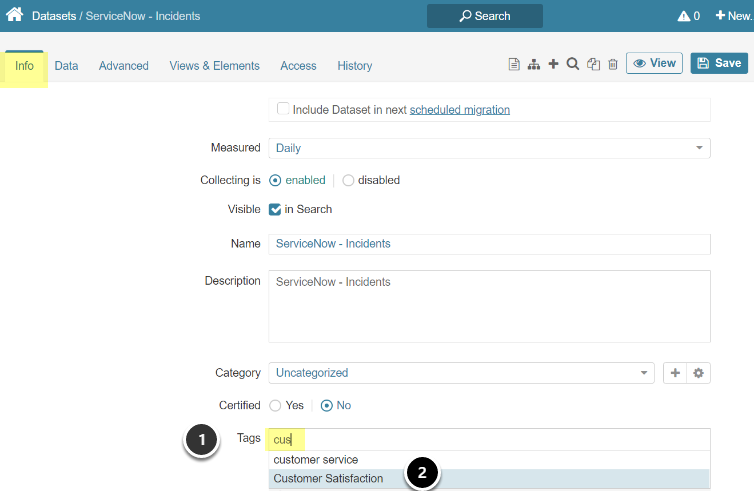The height and width of the screenshot is (491, 754).
Task: Click the Tags input field
Action: [490, 440]
